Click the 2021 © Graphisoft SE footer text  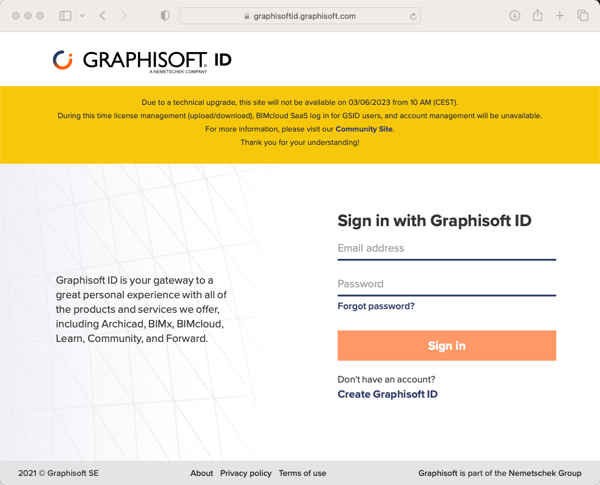click(58, 473)
